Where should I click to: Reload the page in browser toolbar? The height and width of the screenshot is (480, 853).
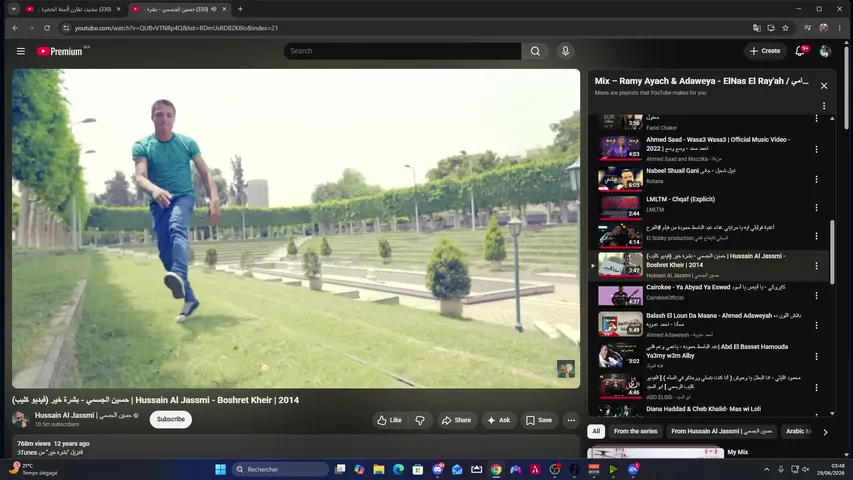47,28
